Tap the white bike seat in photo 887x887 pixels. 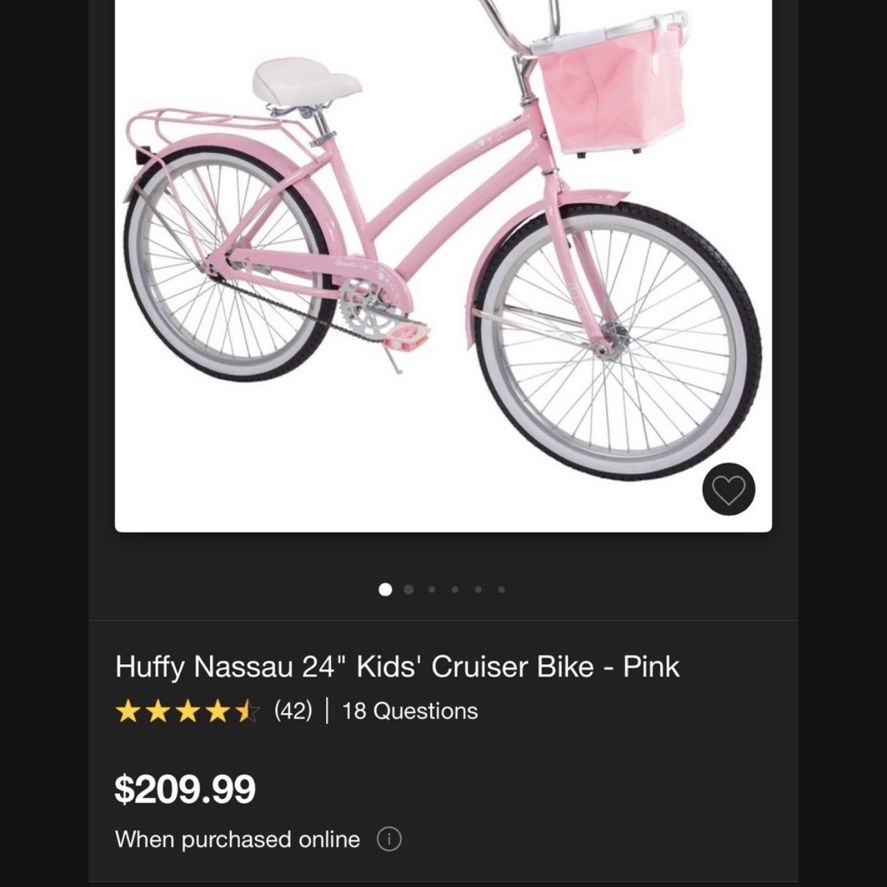307,81
